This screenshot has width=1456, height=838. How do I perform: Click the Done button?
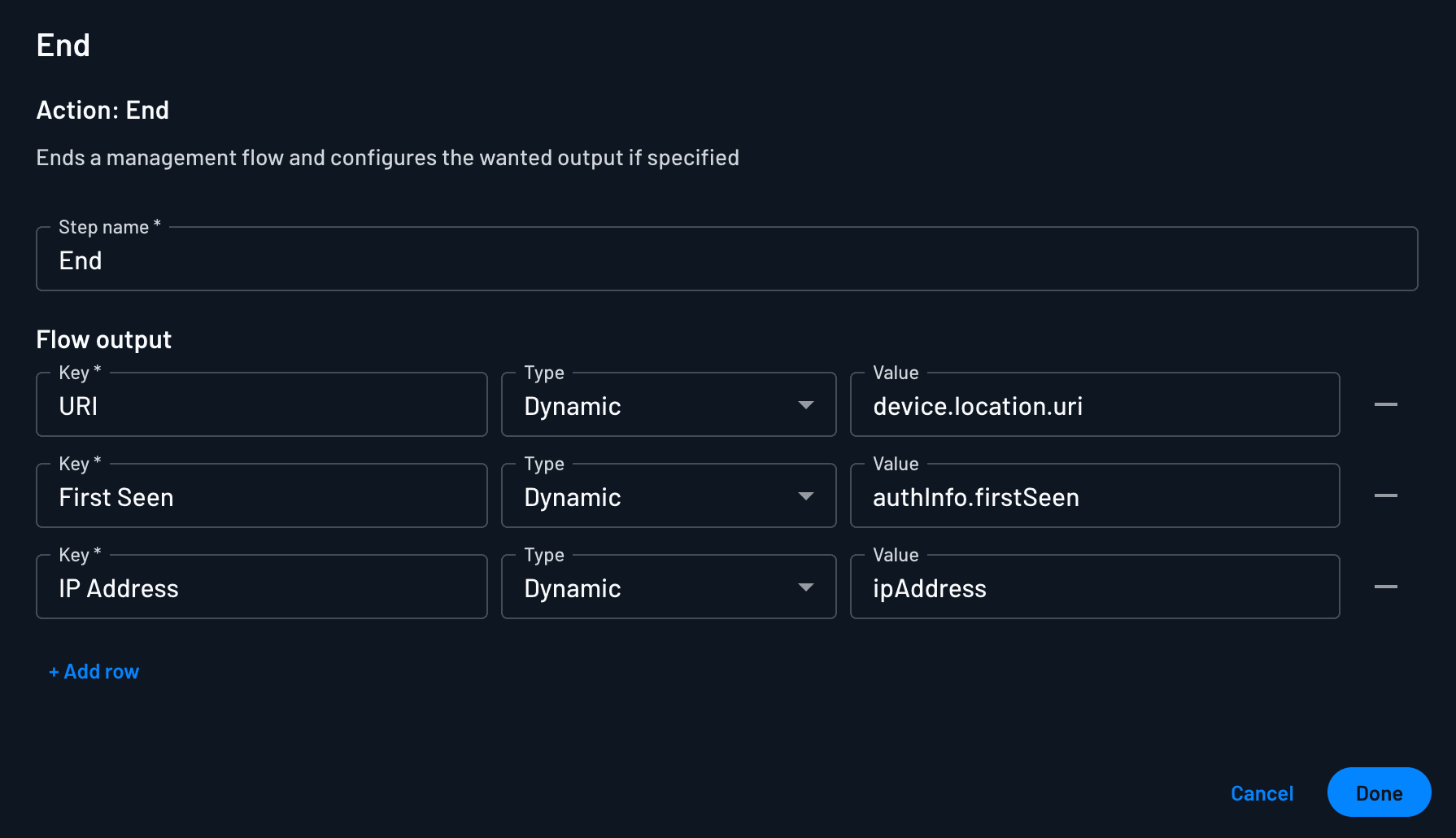1379,792
